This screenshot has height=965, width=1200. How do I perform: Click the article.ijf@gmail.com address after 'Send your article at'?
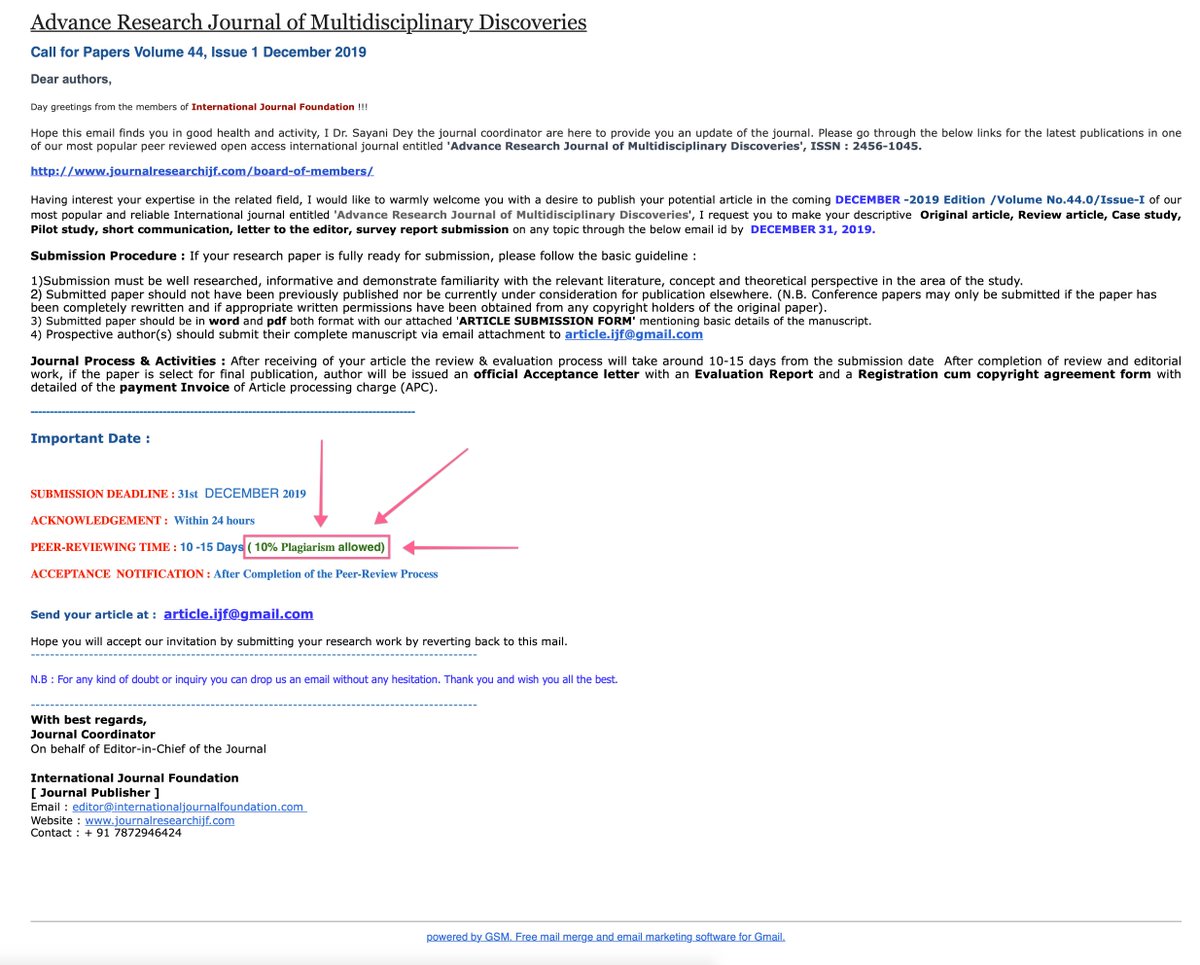tap(238, 614)
